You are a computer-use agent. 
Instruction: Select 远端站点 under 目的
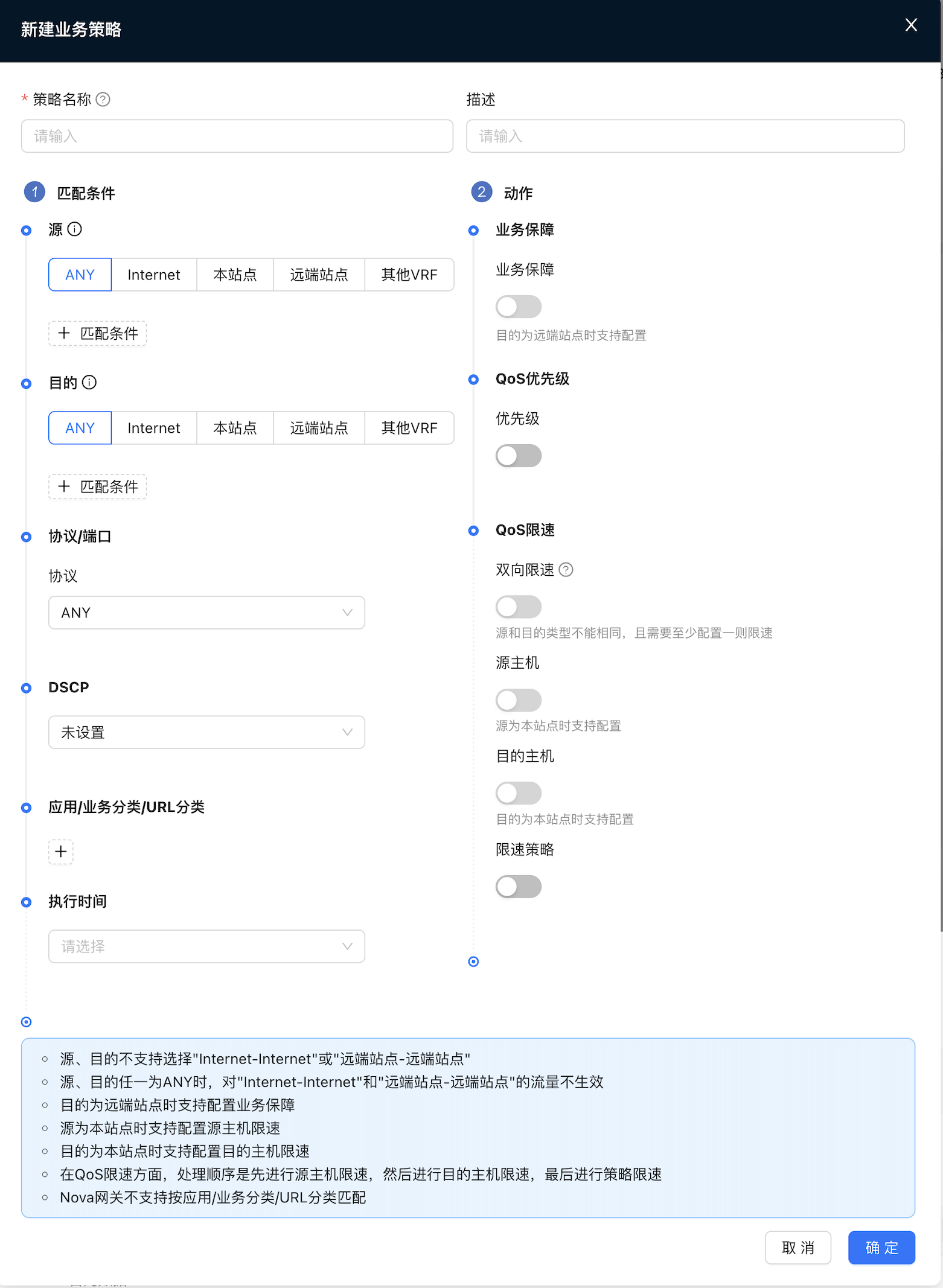pyautogui.click(x=319, y=428)
